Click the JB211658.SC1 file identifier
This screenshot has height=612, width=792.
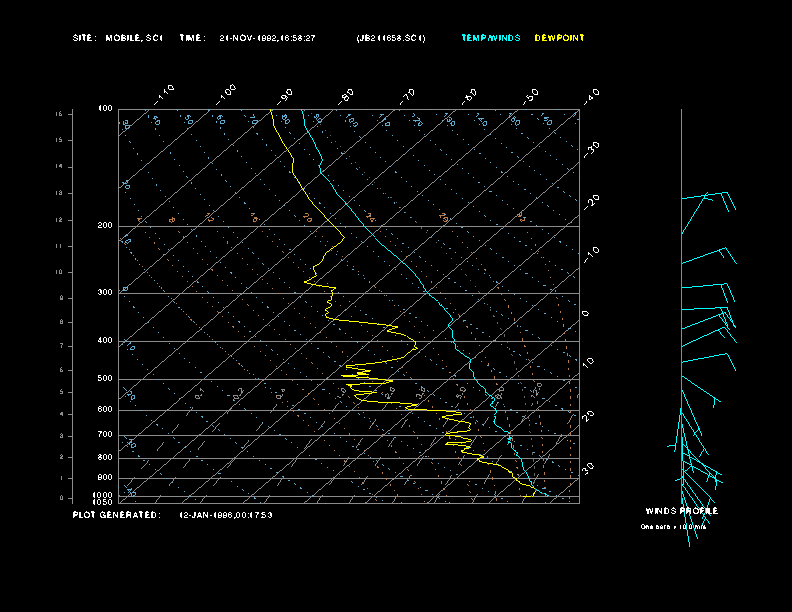pos(391,38)
